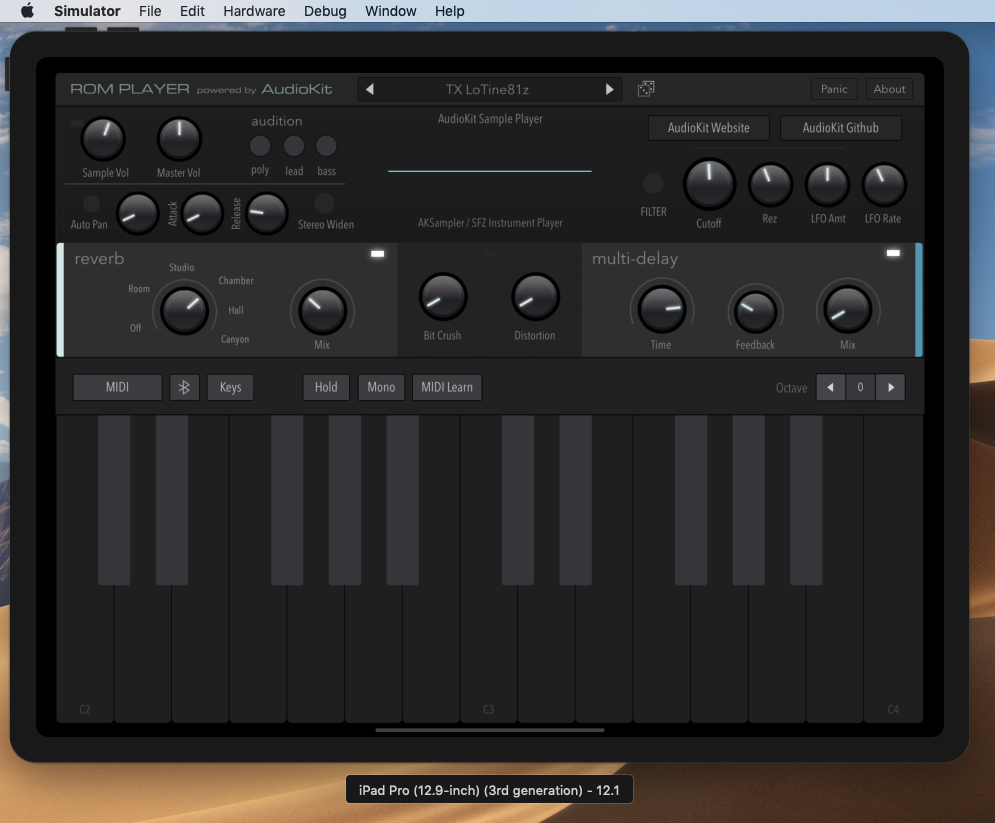Toggle the bass audition button
The height and width of the screenshot is (823, 995).
click(326, 146)
